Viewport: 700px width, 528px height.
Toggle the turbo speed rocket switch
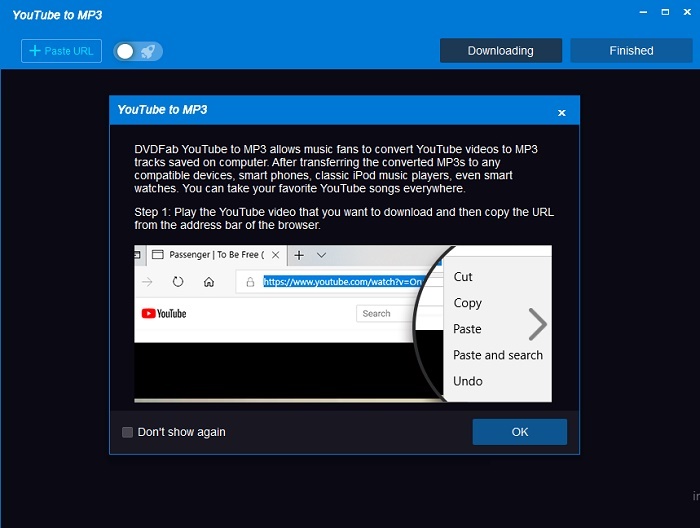pos(138,51)
